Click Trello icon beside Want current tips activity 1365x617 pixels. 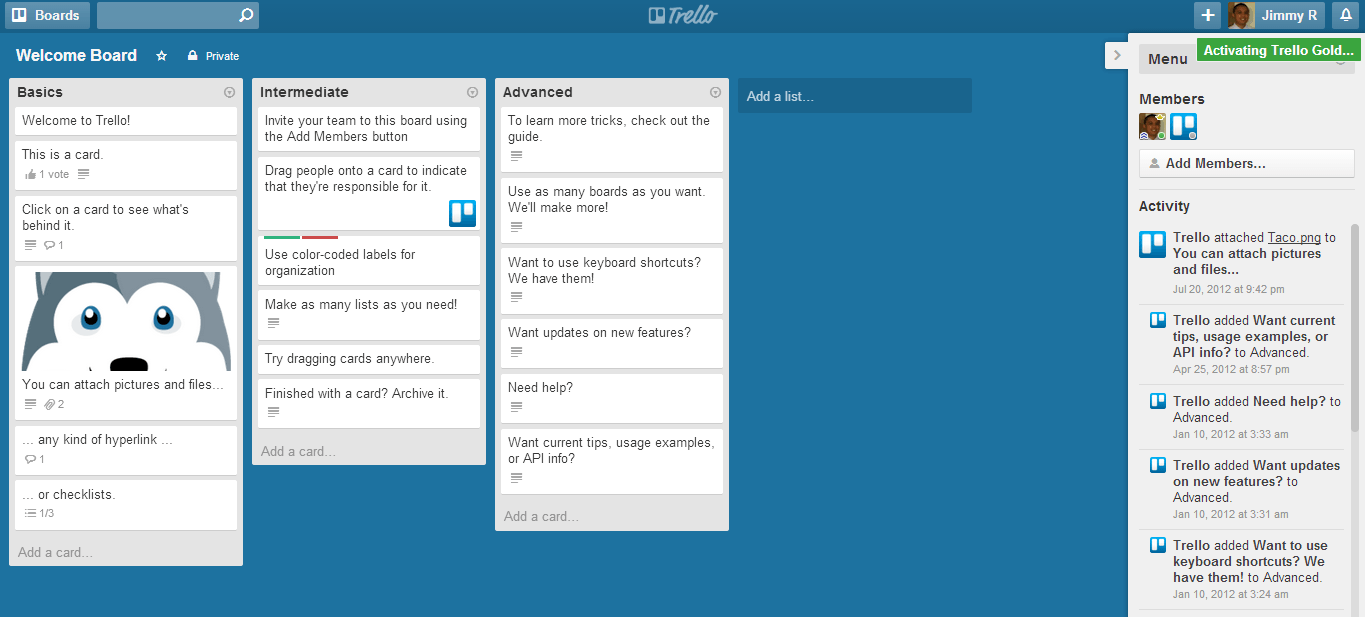pyautogui.click(x=1158, y=320)
